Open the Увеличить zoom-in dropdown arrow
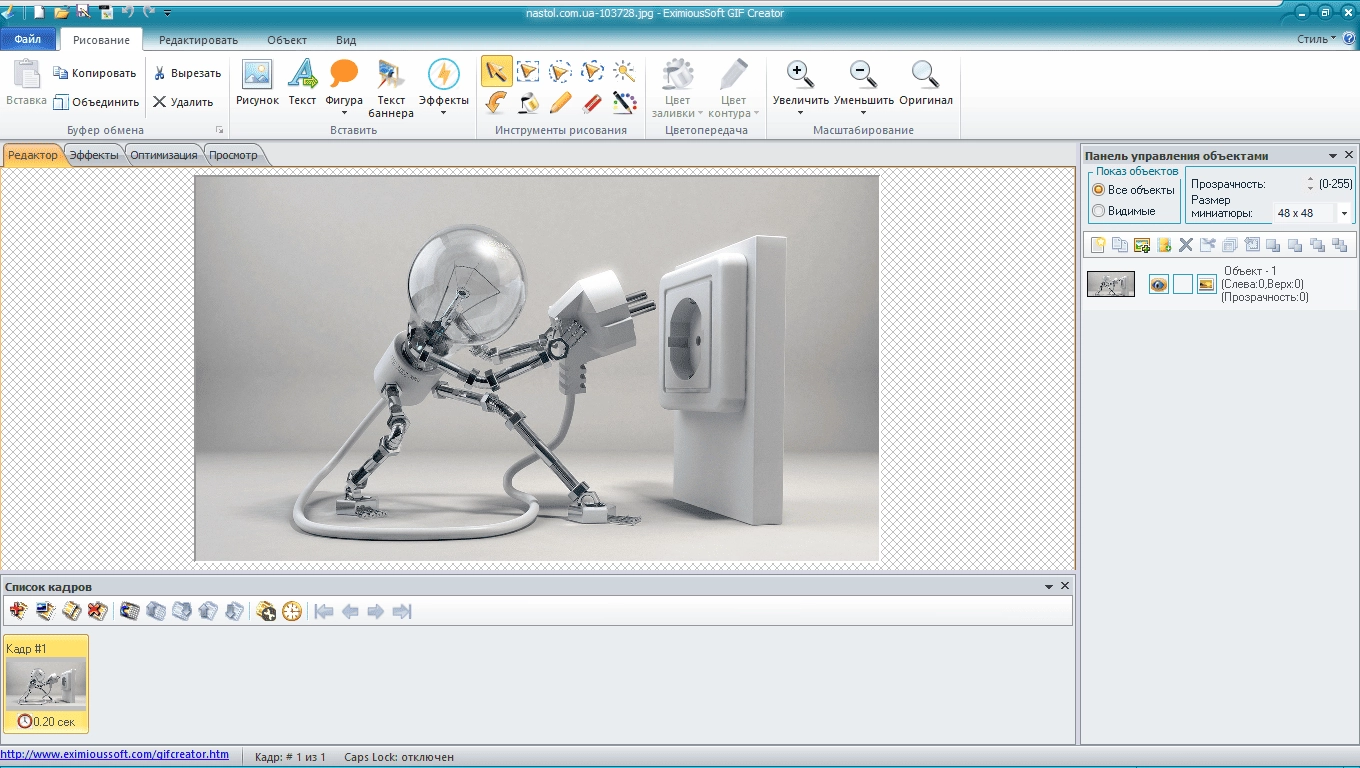Viewport: 1360px width, 768px height. coord(800,113)
